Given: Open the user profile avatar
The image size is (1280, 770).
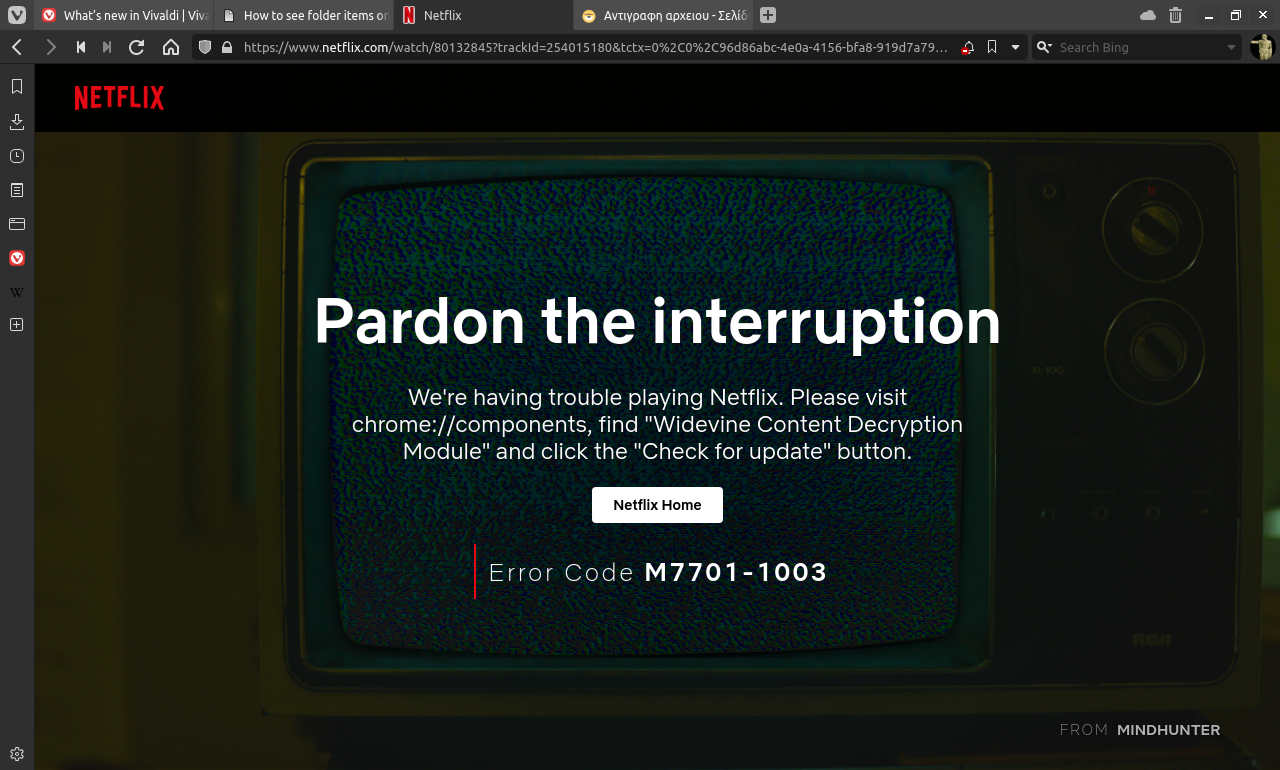Looking at the screenshot, I should (1263, 47).
